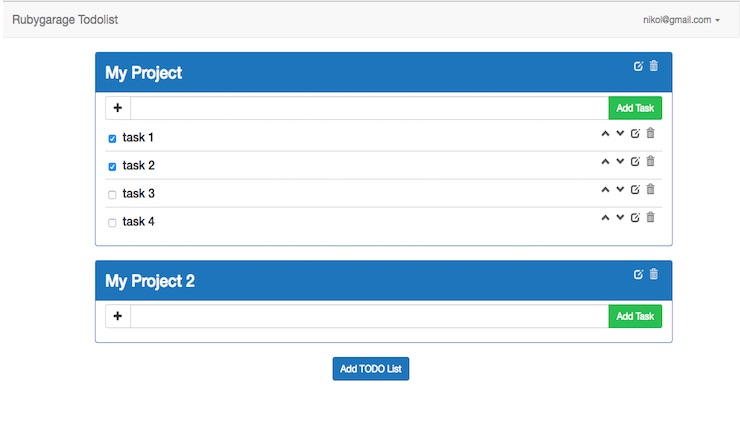This screenshot has height=434, width=740.
Task: Click the Rubygarage Todolist brand link
Action: pos(65,19)
